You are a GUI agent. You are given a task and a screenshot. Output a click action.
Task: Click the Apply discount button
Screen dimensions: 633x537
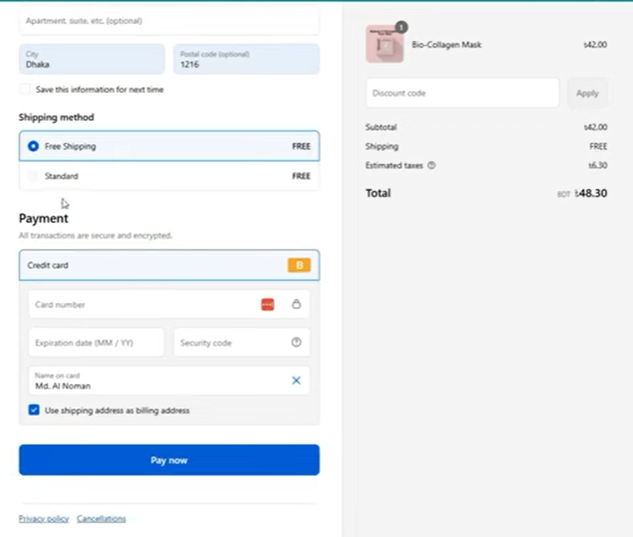pos(587,93)
